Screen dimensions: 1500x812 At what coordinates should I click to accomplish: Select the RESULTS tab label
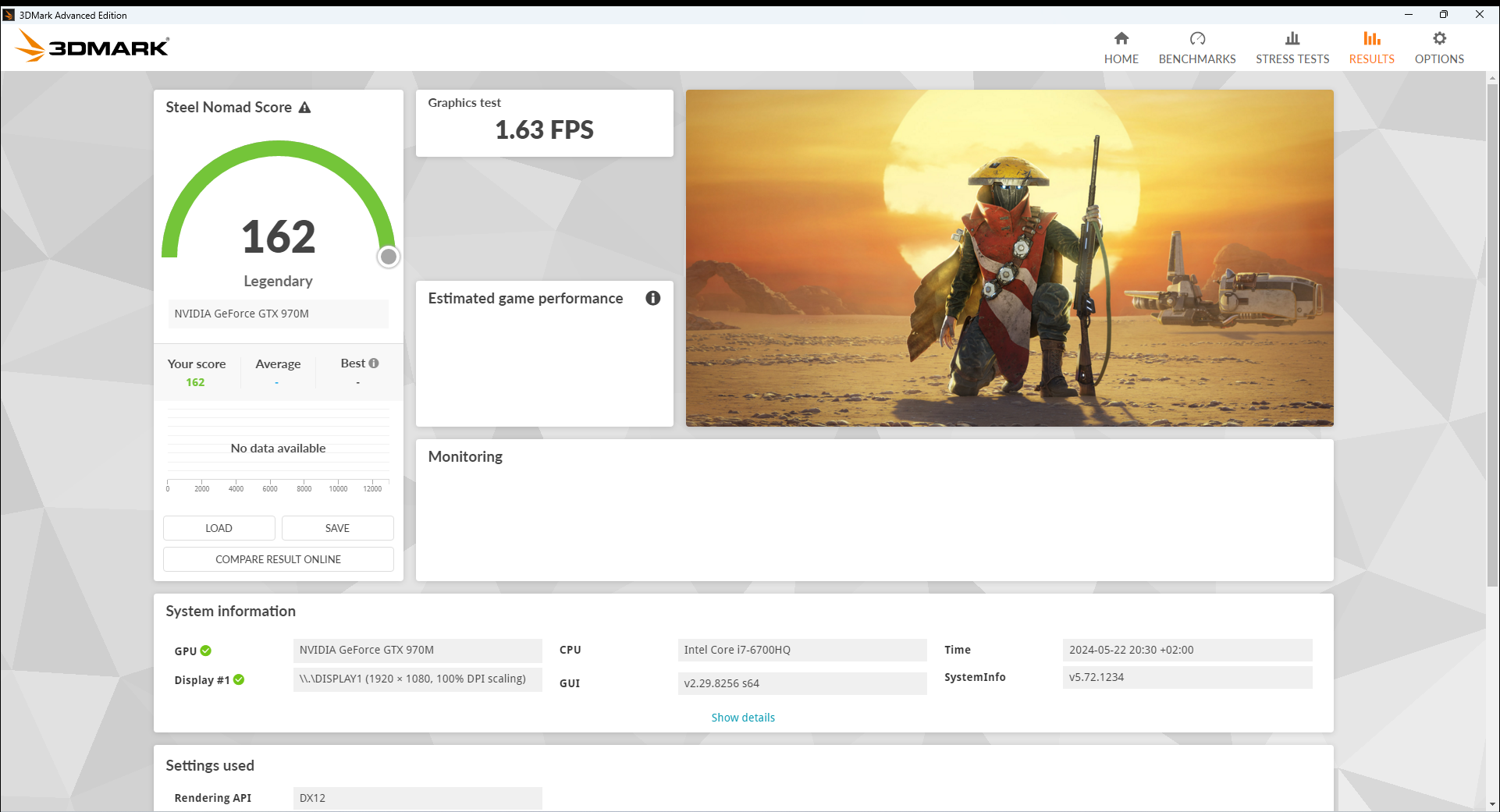[1371, 59]
